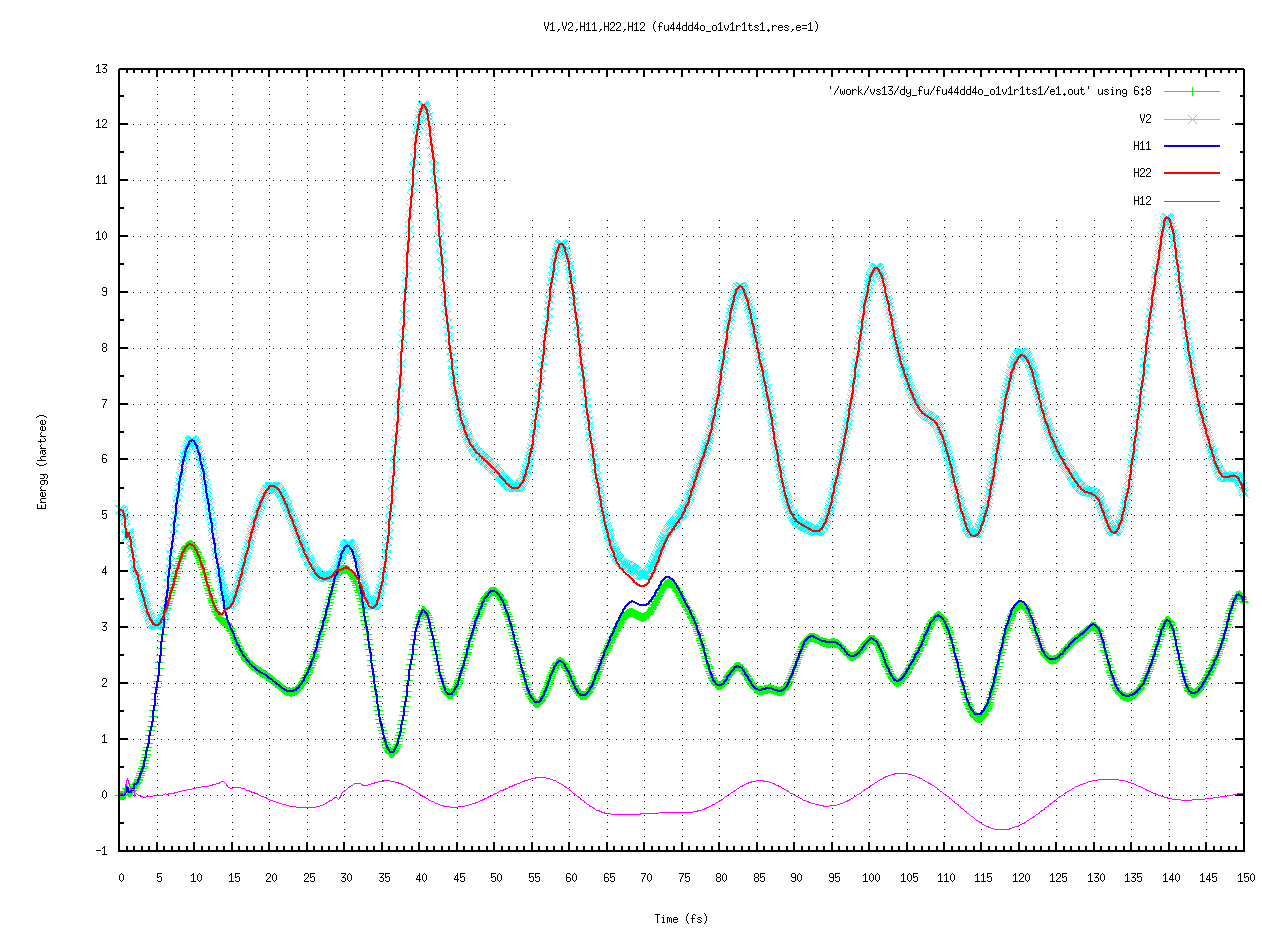Click the chart title 'V1,V2,H11,H22,H12 (fu44dd4o_o1v1r1ts1.res,e=1)'
This screenshot has width=1262, height=935.
click(x=681, y=27)
